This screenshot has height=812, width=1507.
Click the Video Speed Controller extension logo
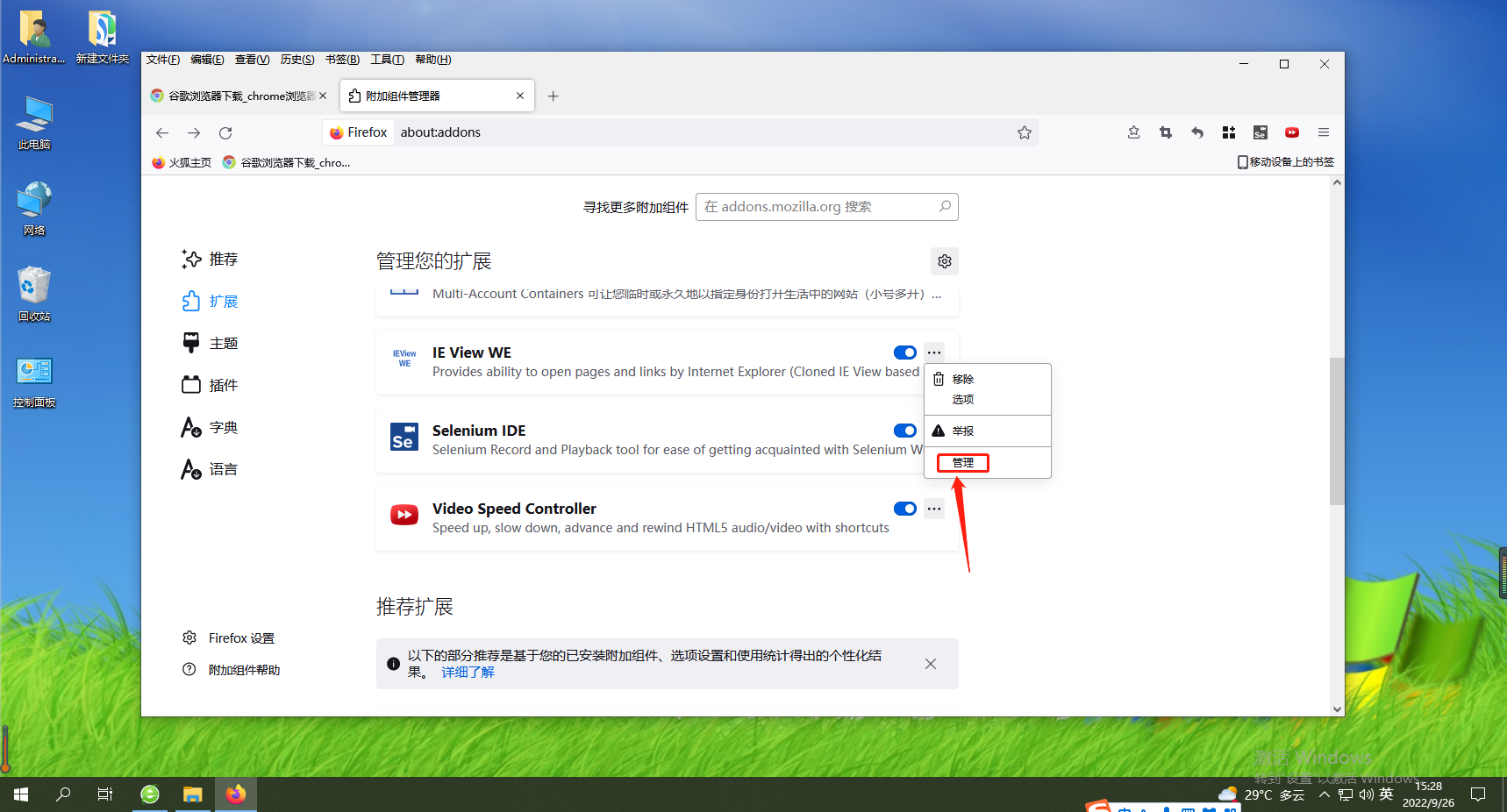pyautogui.click(x=404, y=515)
